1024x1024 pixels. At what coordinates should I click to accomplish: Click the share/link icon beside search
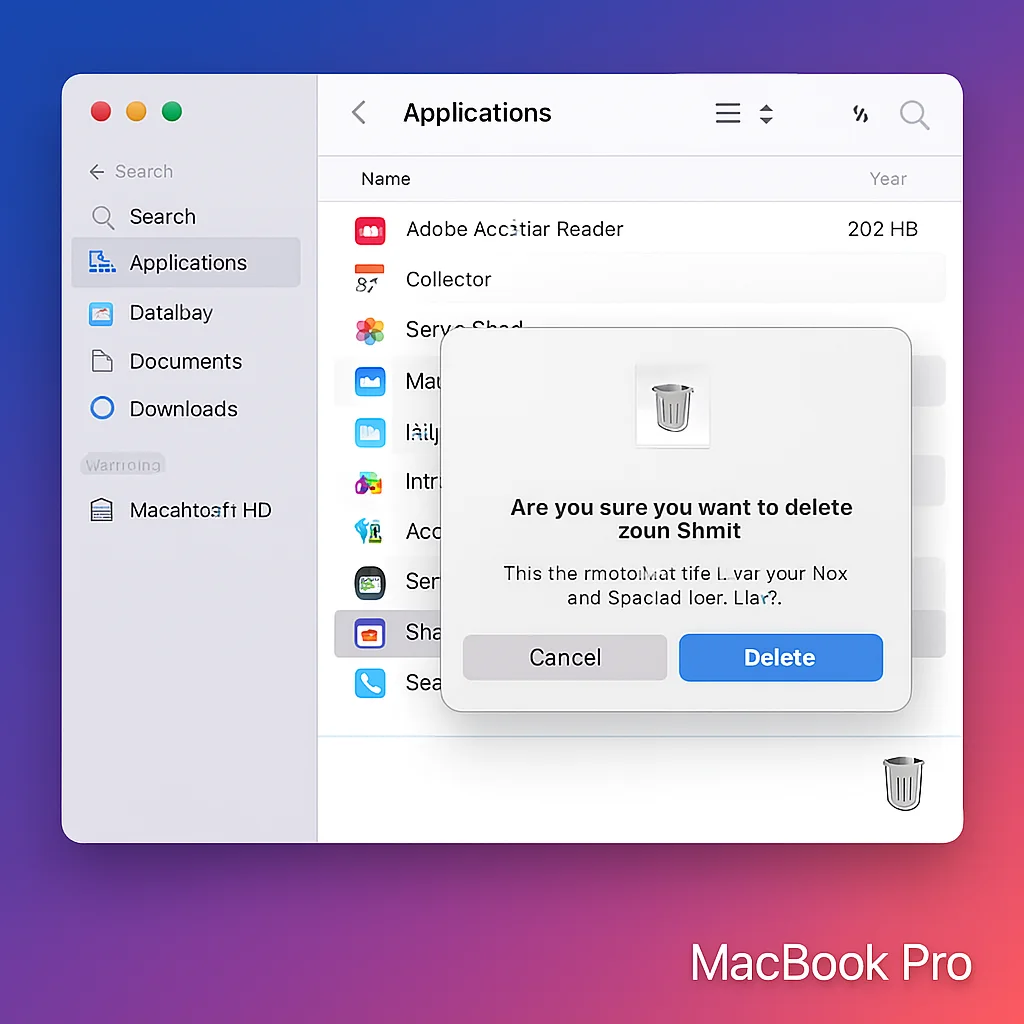[860, 114]
